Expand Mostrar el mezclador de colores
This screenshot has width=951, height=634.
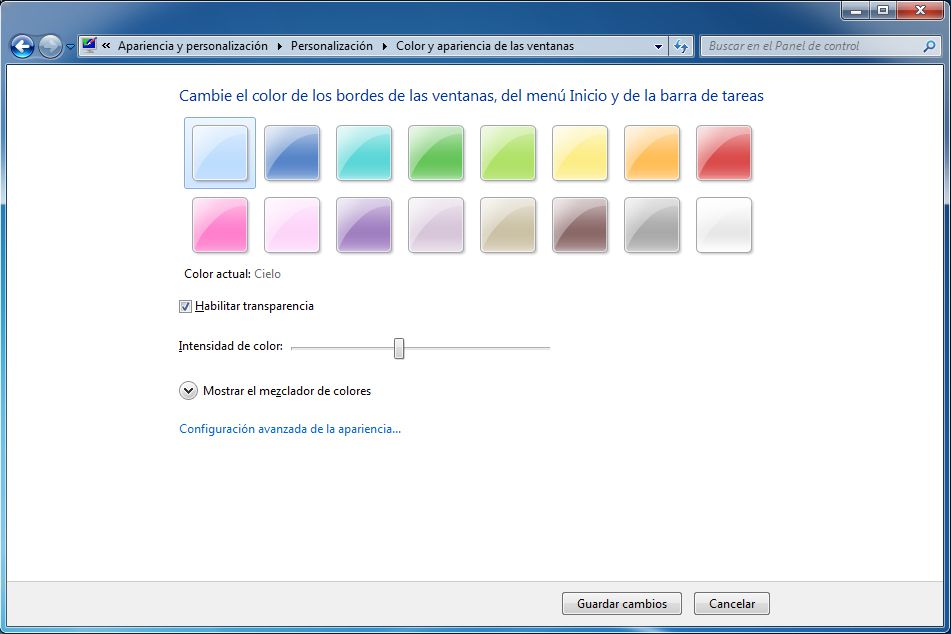tap(190, 391)
